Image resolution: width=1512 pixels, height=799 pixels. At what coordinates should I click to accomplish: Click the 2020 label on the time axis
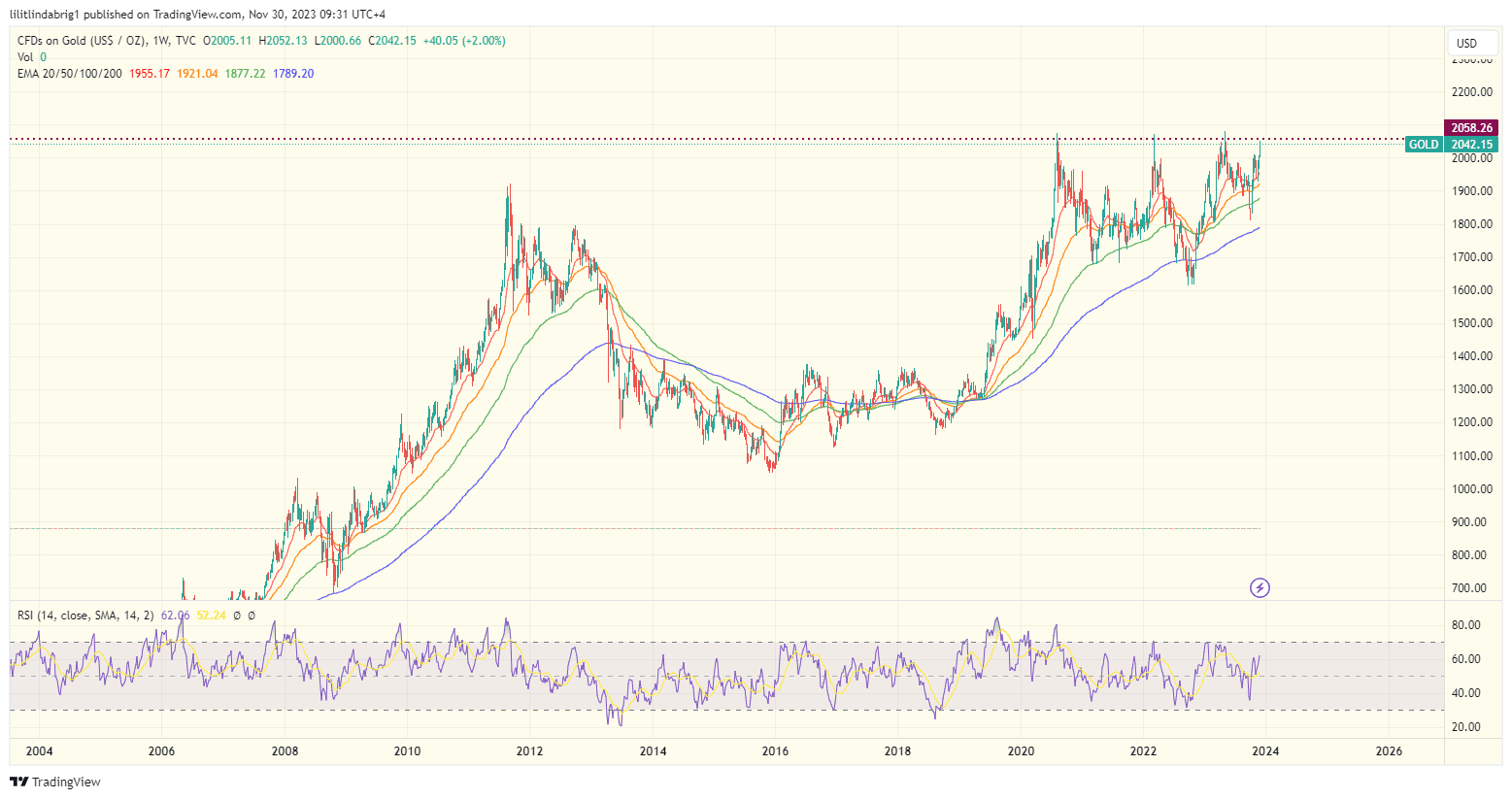click(x=1021, y=751)
